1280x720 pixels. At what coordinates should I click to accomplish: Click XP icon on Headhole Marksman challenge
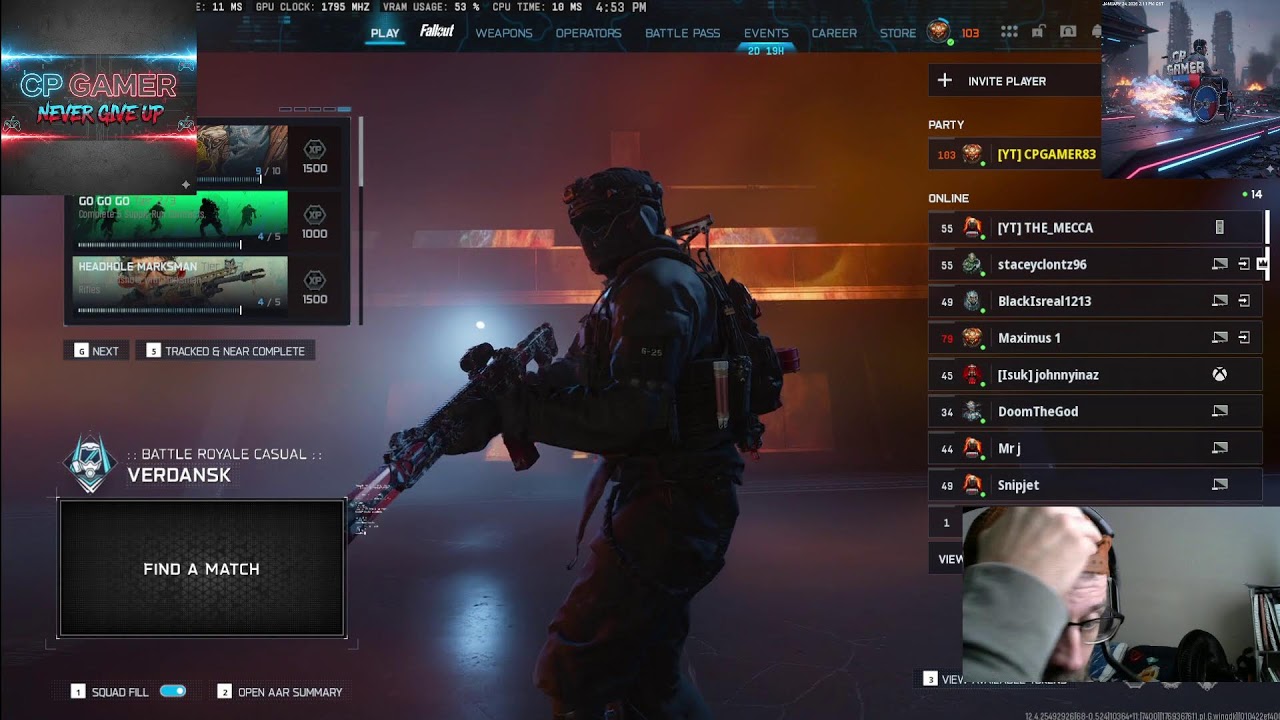coord(315,280)
